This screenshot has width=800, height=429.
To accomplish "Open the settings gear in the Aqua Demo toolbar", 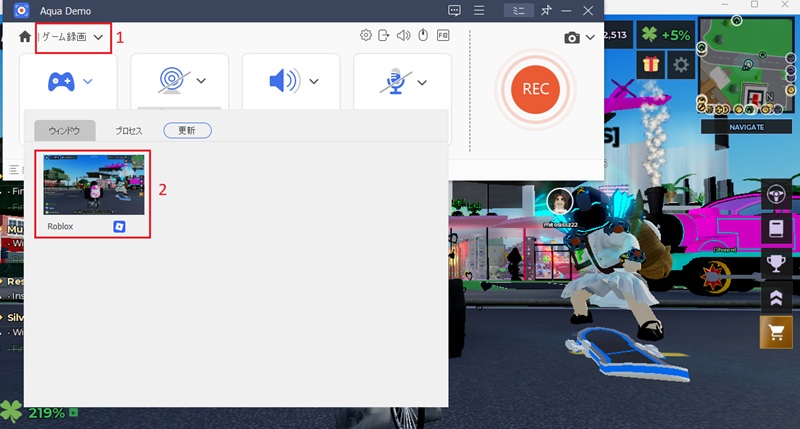I will point(366,35).
